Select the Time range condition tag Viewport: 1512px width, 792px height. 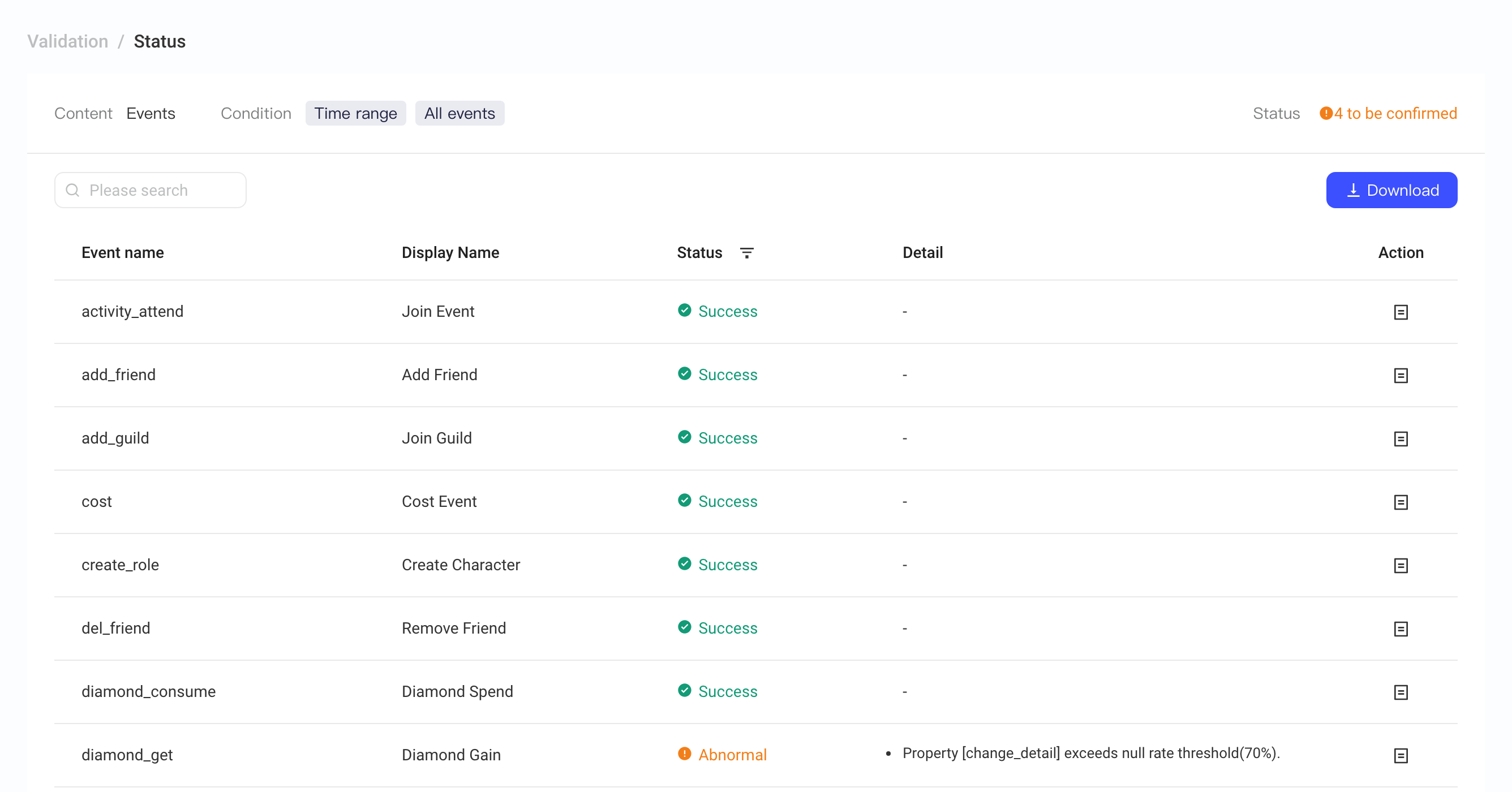pyautogui.click(x=355, y=113)
